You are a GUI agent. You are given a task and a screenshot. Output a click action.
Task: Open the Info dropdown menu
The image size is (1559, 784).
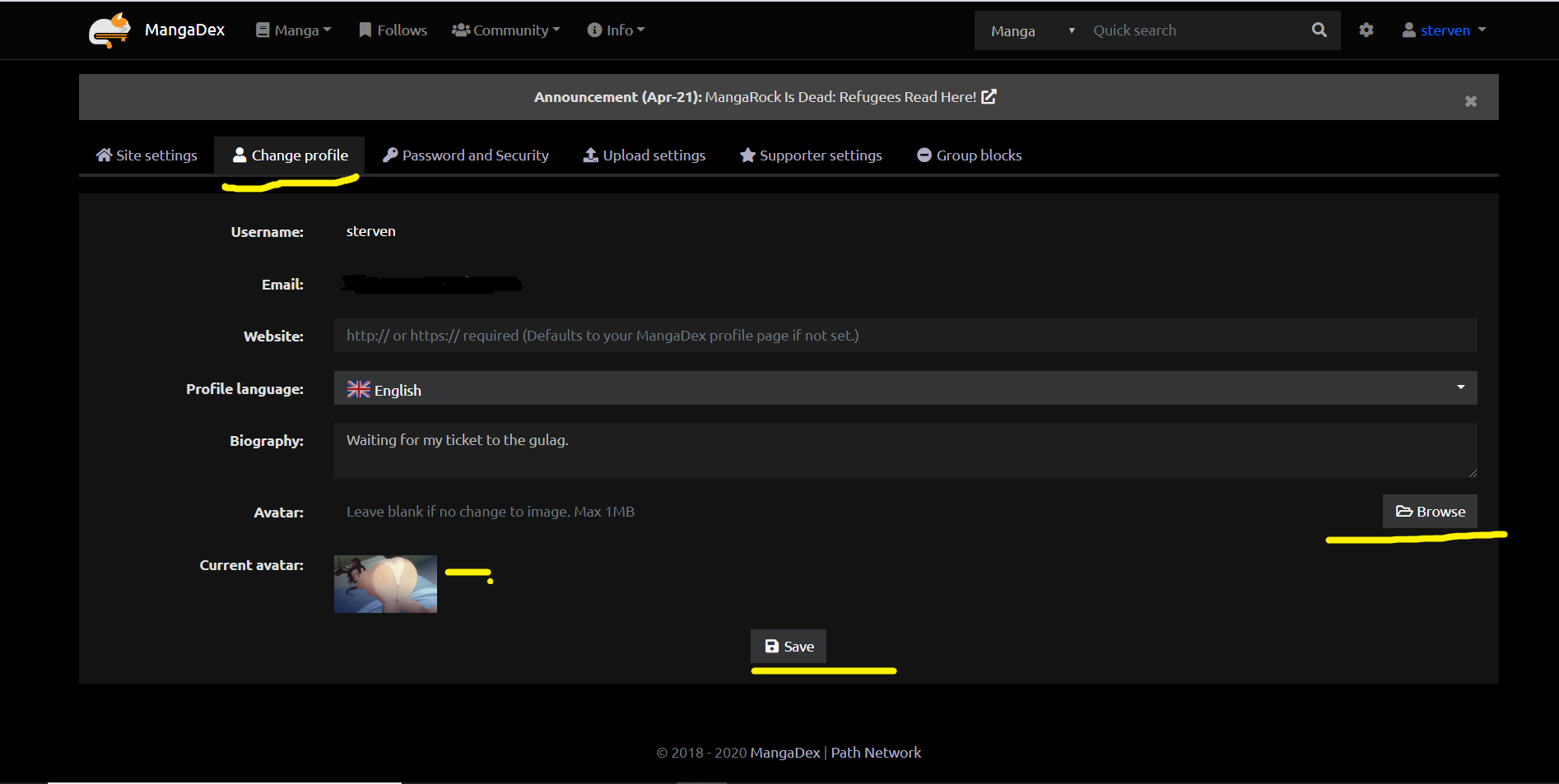click(616, 30)
